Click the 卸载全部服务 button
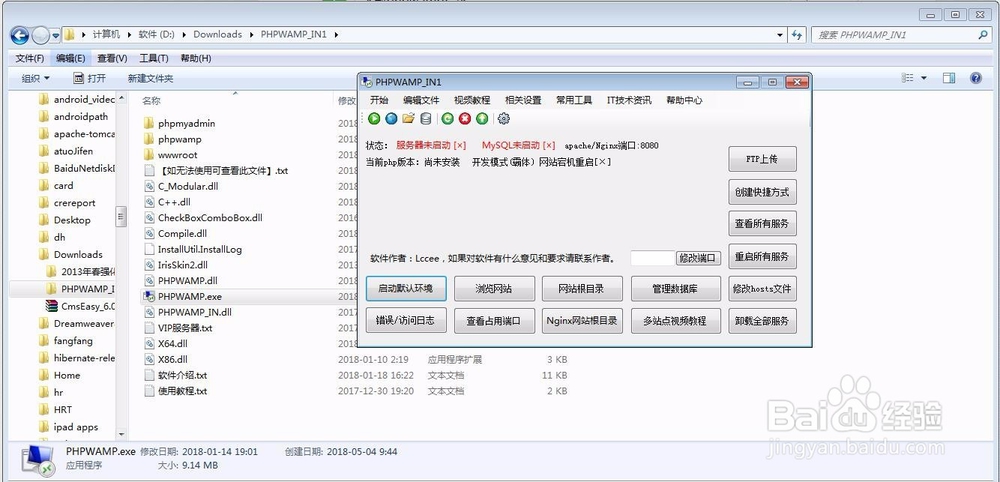This screenshot has width=1000, height=482. click(x=762, y=321)
